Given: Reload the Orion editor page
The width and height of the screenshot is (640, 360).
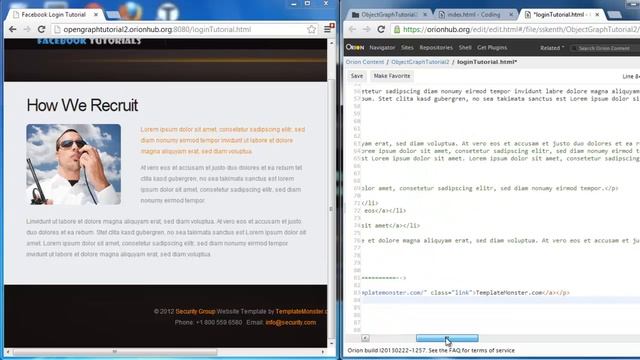Looking at the screenshot, I should tap(381, 29).
